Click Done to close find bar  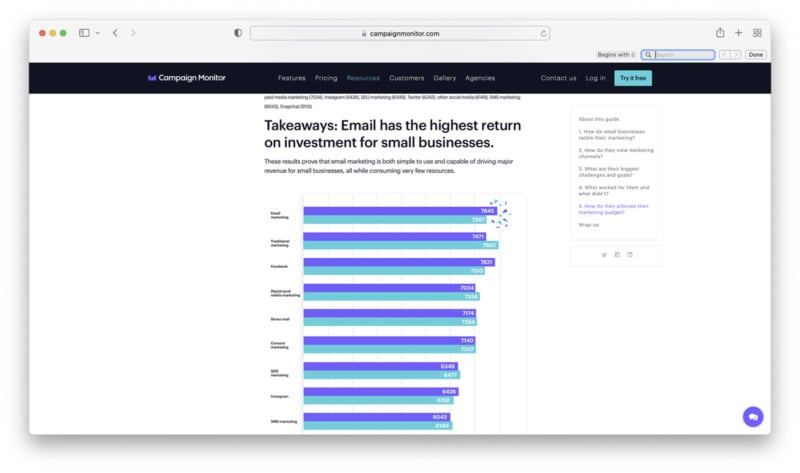[x=756, y=55]
